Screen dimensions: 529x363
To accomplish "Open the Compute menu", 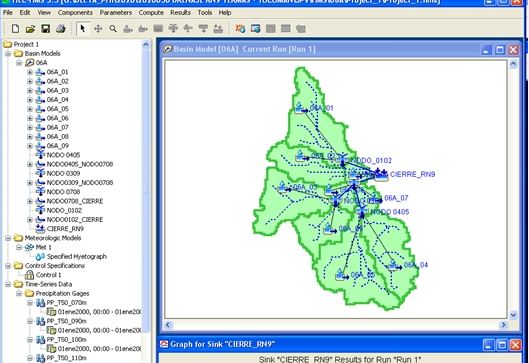I will [151, 12].
